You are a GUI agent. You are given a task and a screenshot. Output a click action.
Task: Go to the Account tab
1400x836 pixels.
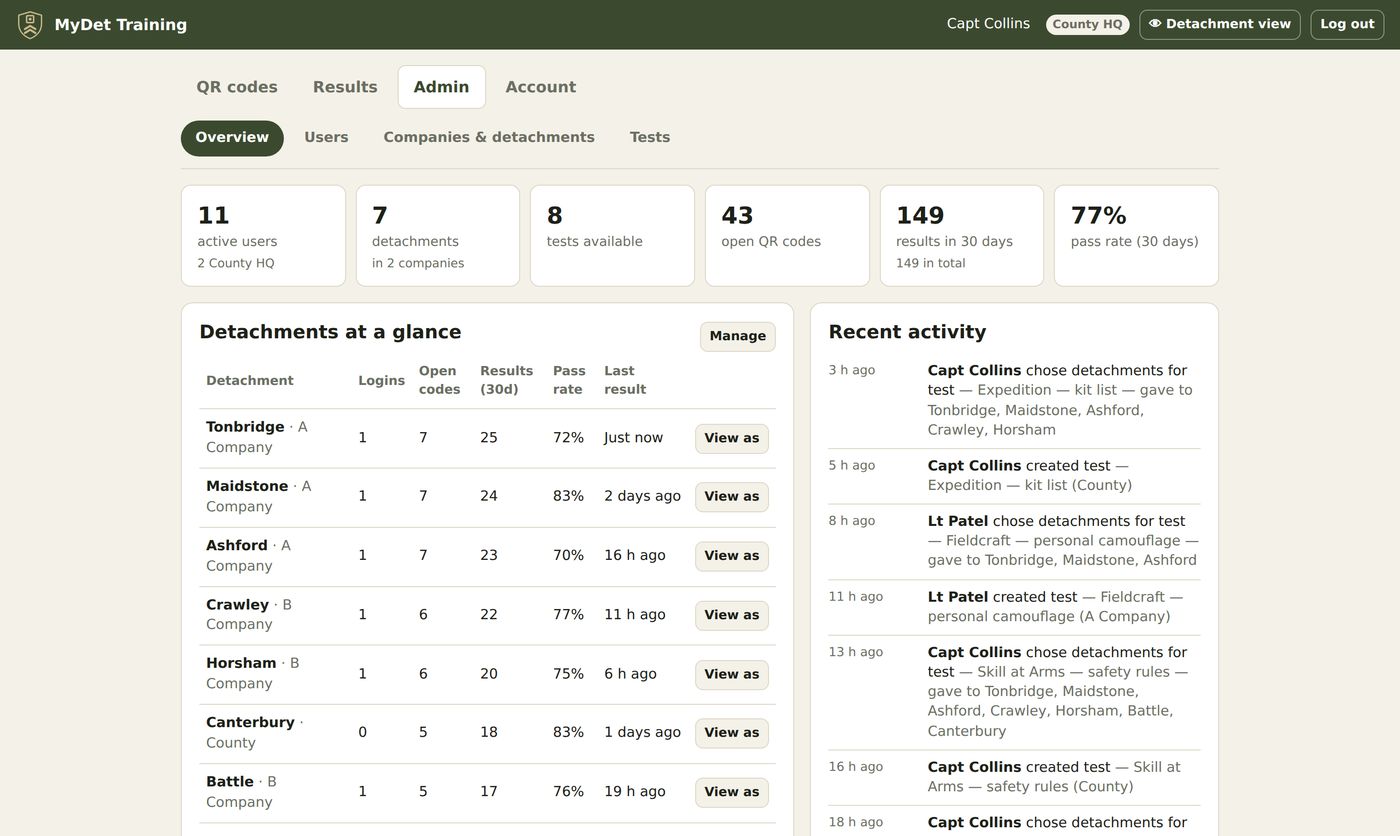tap(541, 87)
